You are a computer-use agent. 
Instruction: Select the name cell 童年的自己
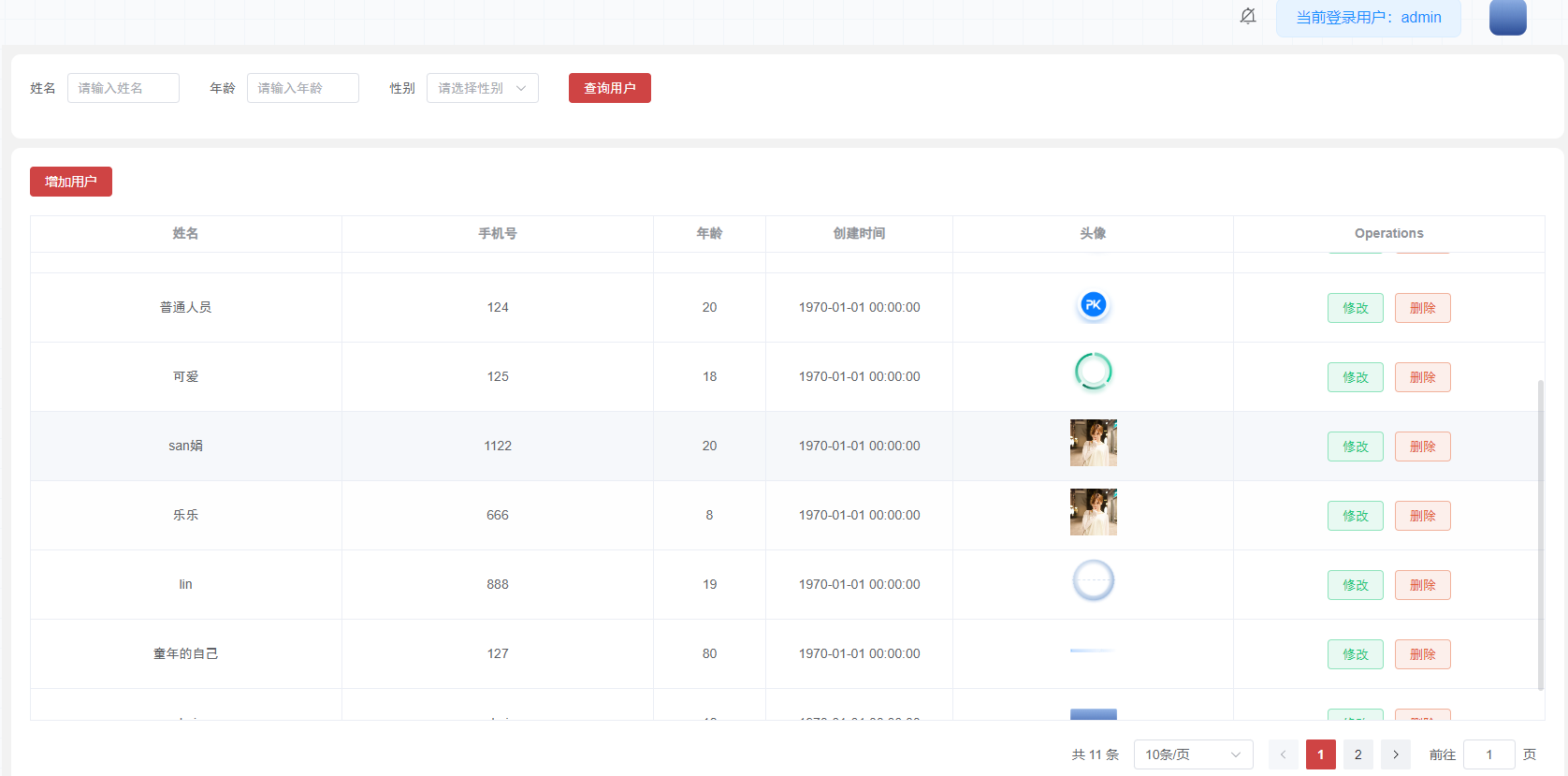(x=185, y=654)
